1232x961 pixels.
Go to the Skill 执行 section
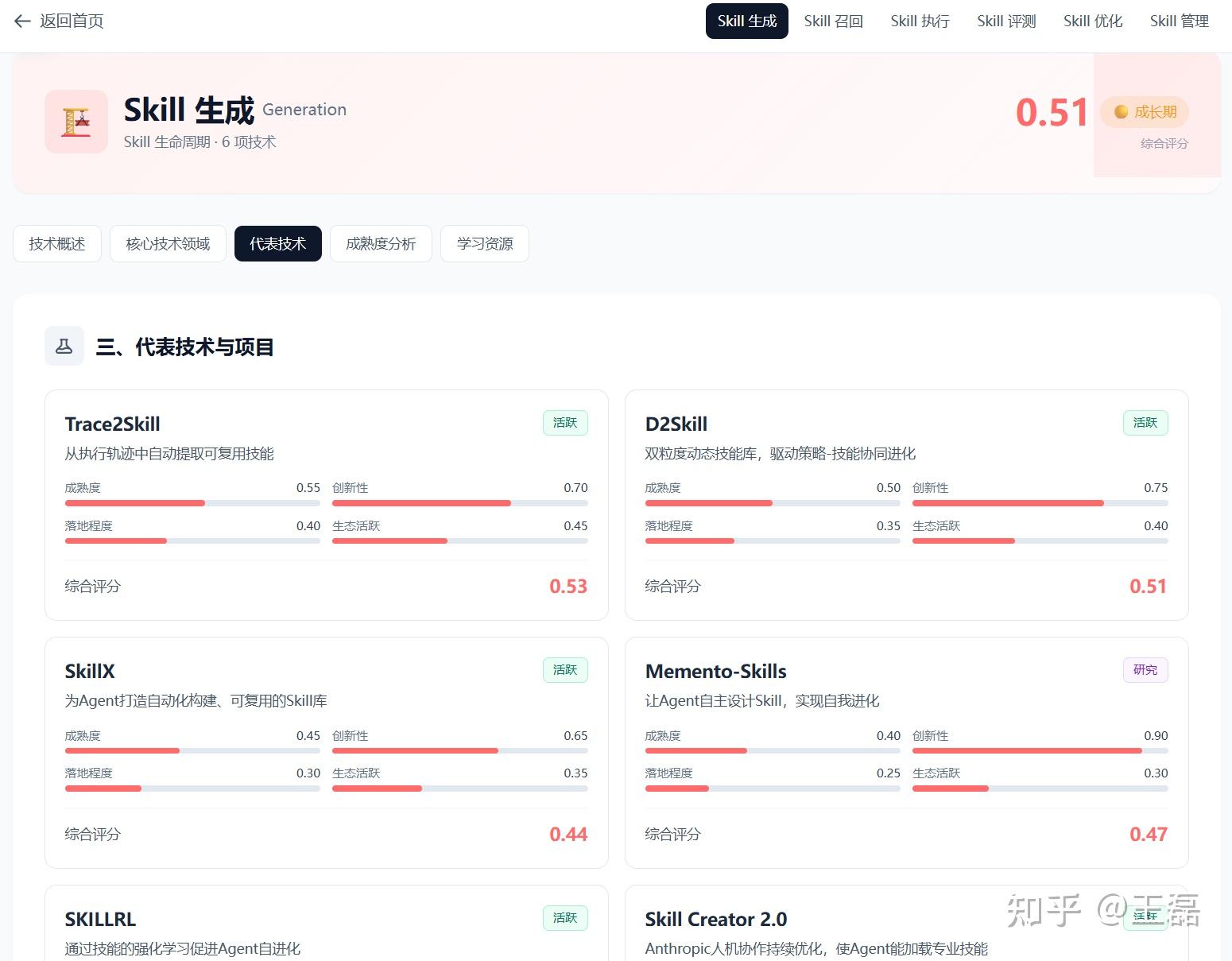(x=920, y=21)
